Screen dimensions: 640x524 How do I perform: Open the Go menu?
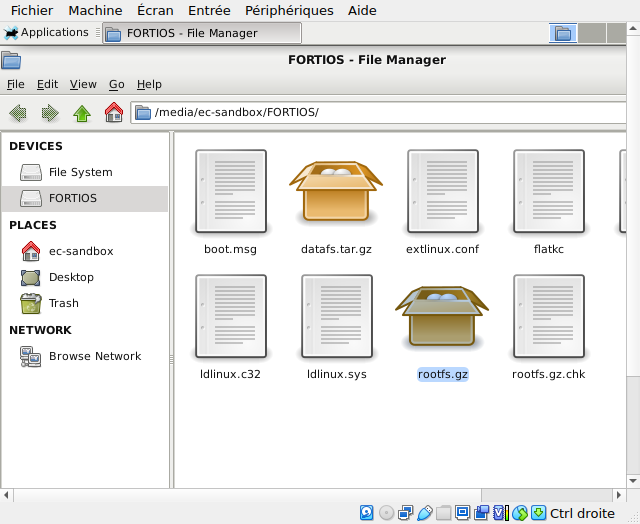tap(117, 84)
